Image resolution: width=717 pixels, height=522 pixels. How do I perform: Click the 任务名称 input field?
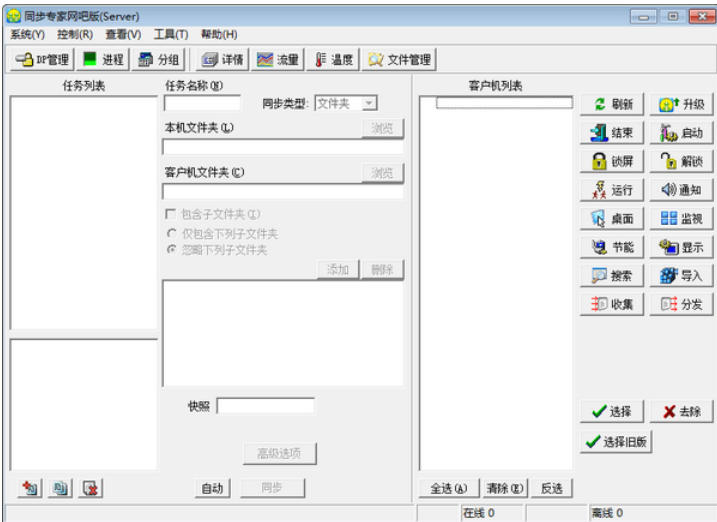202,103
